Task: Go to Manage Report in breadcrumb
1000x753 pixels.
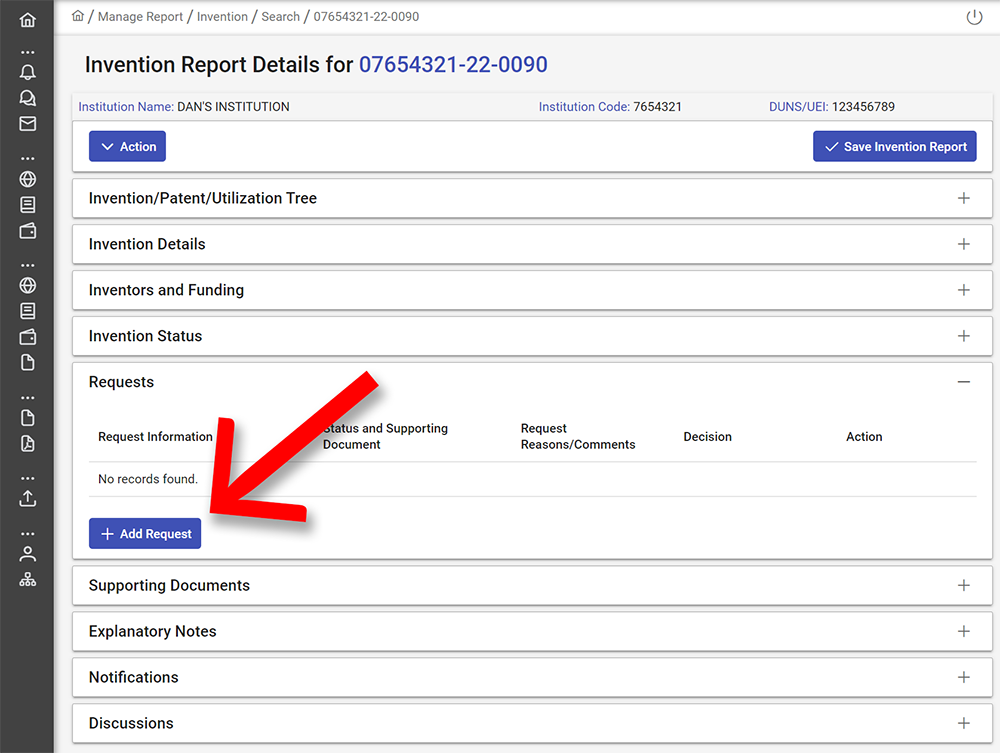Action: [140, 17]
